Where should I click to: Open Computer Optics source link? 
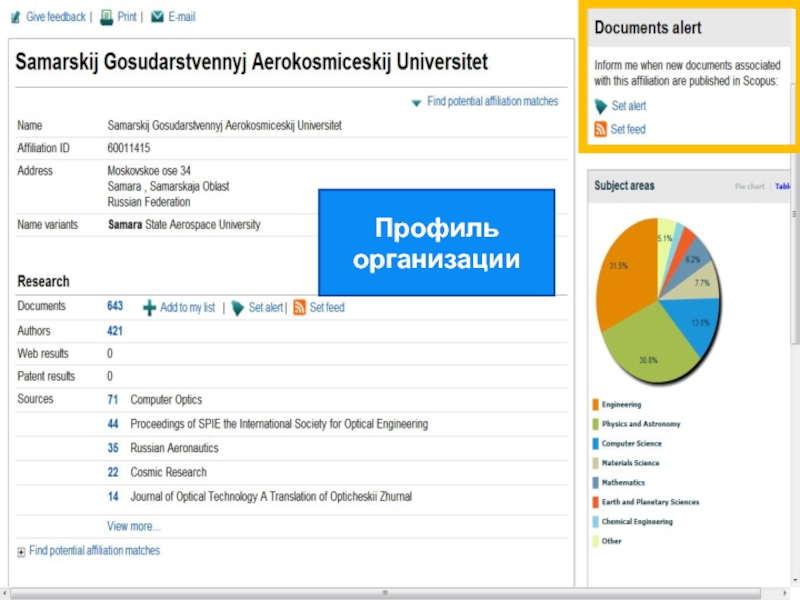(166, 400)
